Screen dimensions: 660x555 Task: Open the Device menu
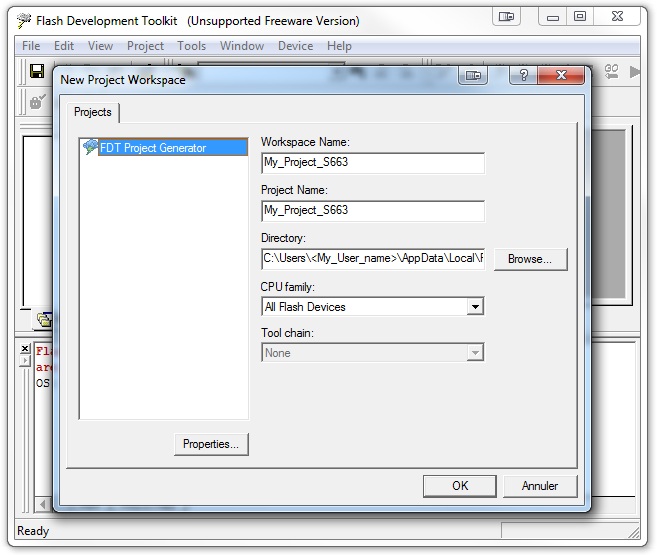pos(295,45)
